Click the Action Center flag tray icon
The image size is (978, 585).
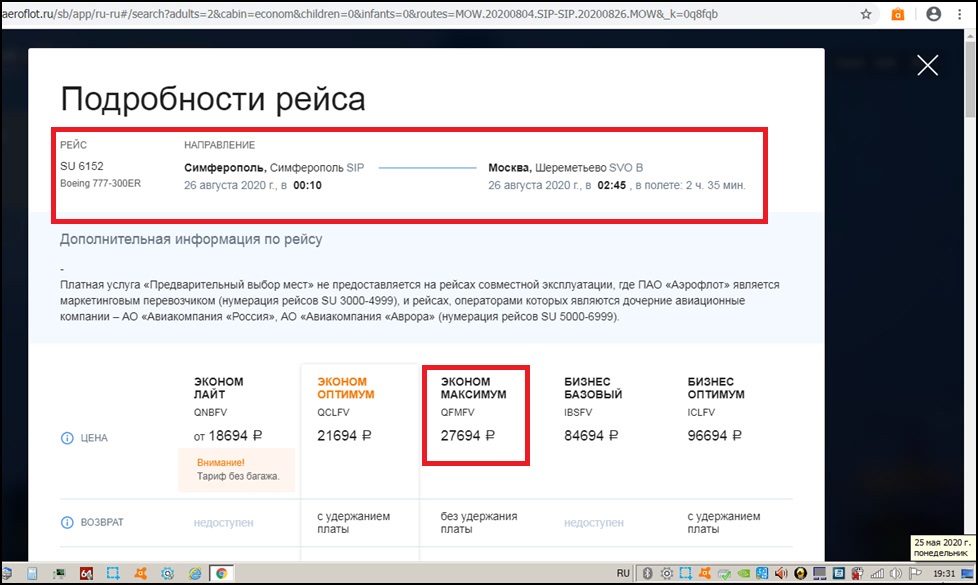(x=915, y=573)
